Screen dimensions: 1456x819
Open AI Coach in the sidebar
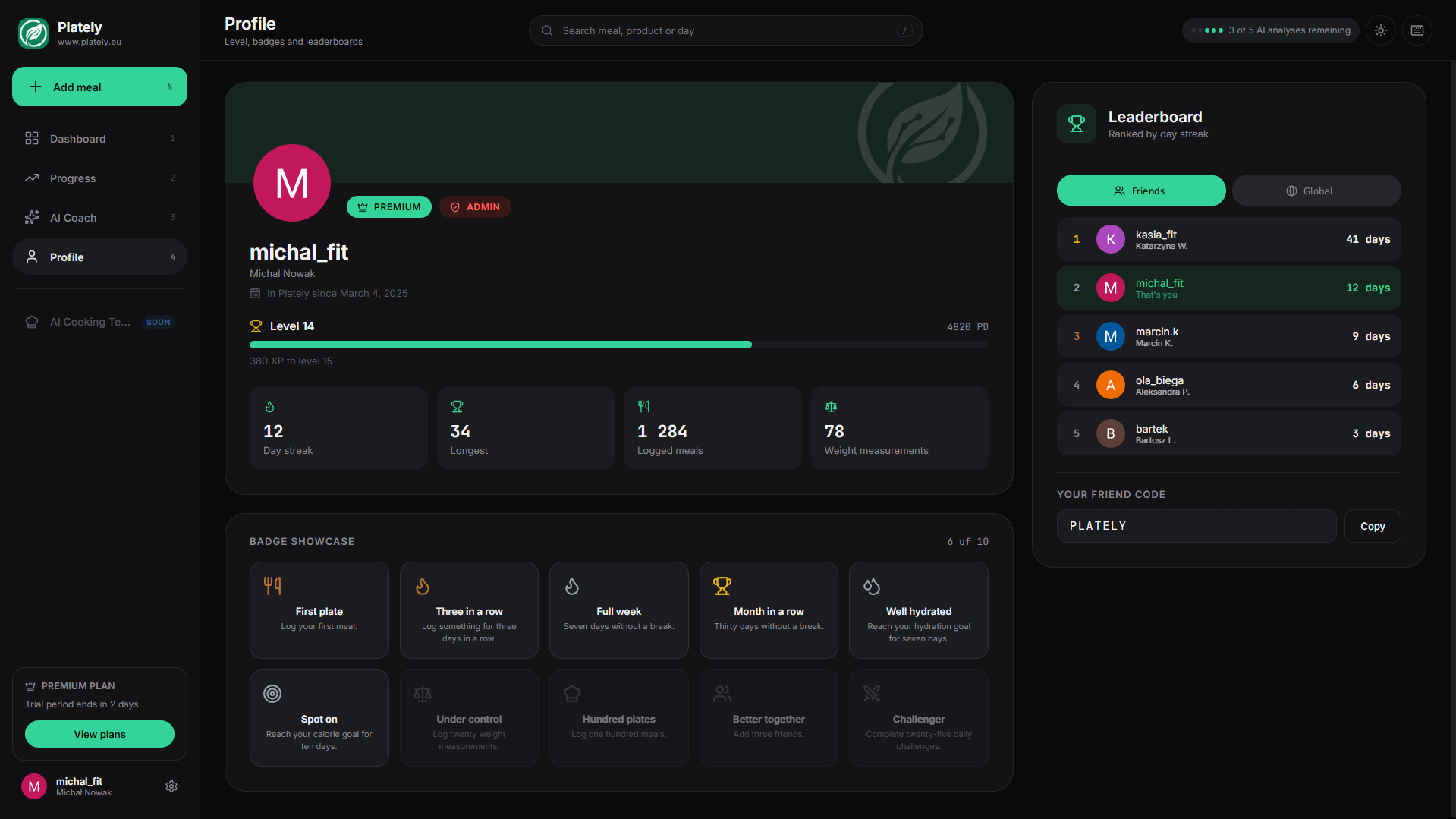(x=99, y=218)
